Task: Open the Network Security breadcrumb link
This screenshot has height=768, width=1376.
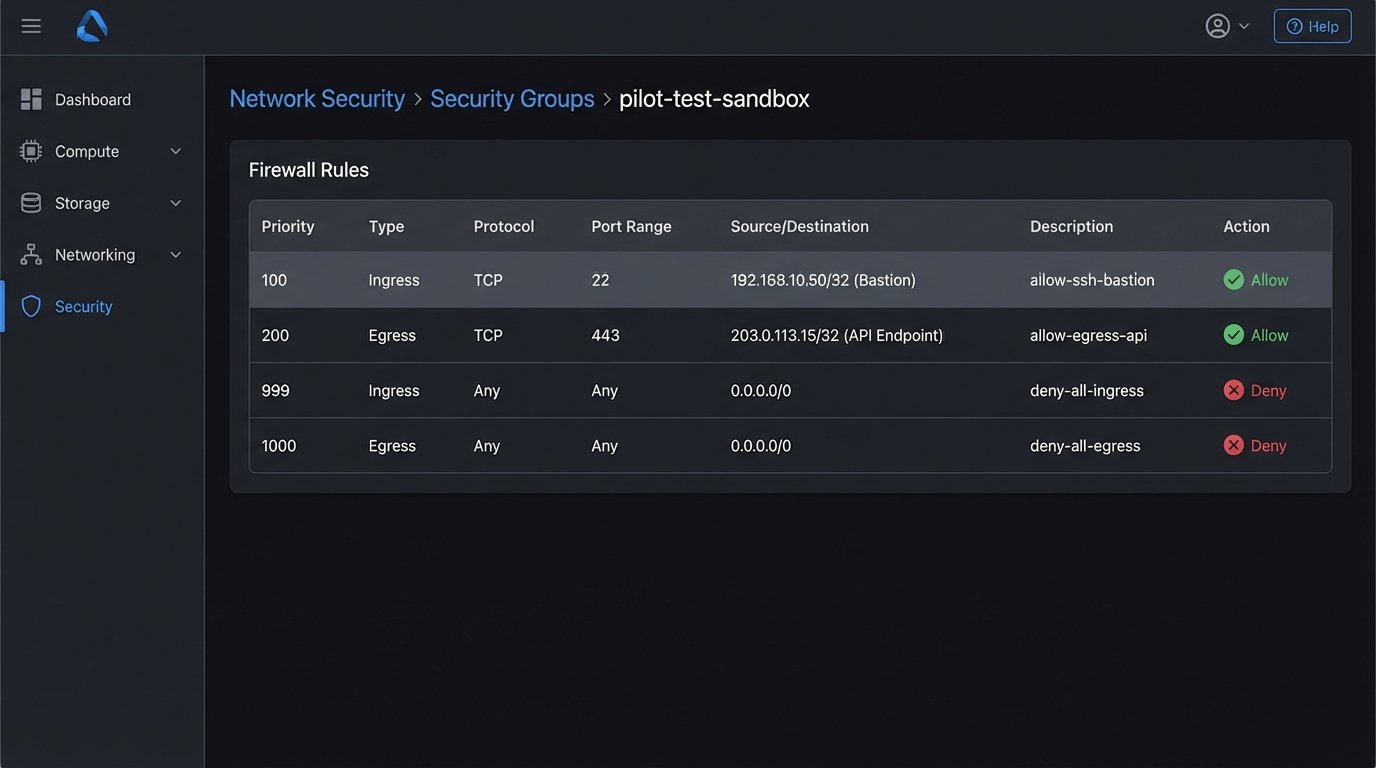Action: (x=317, y=98)
